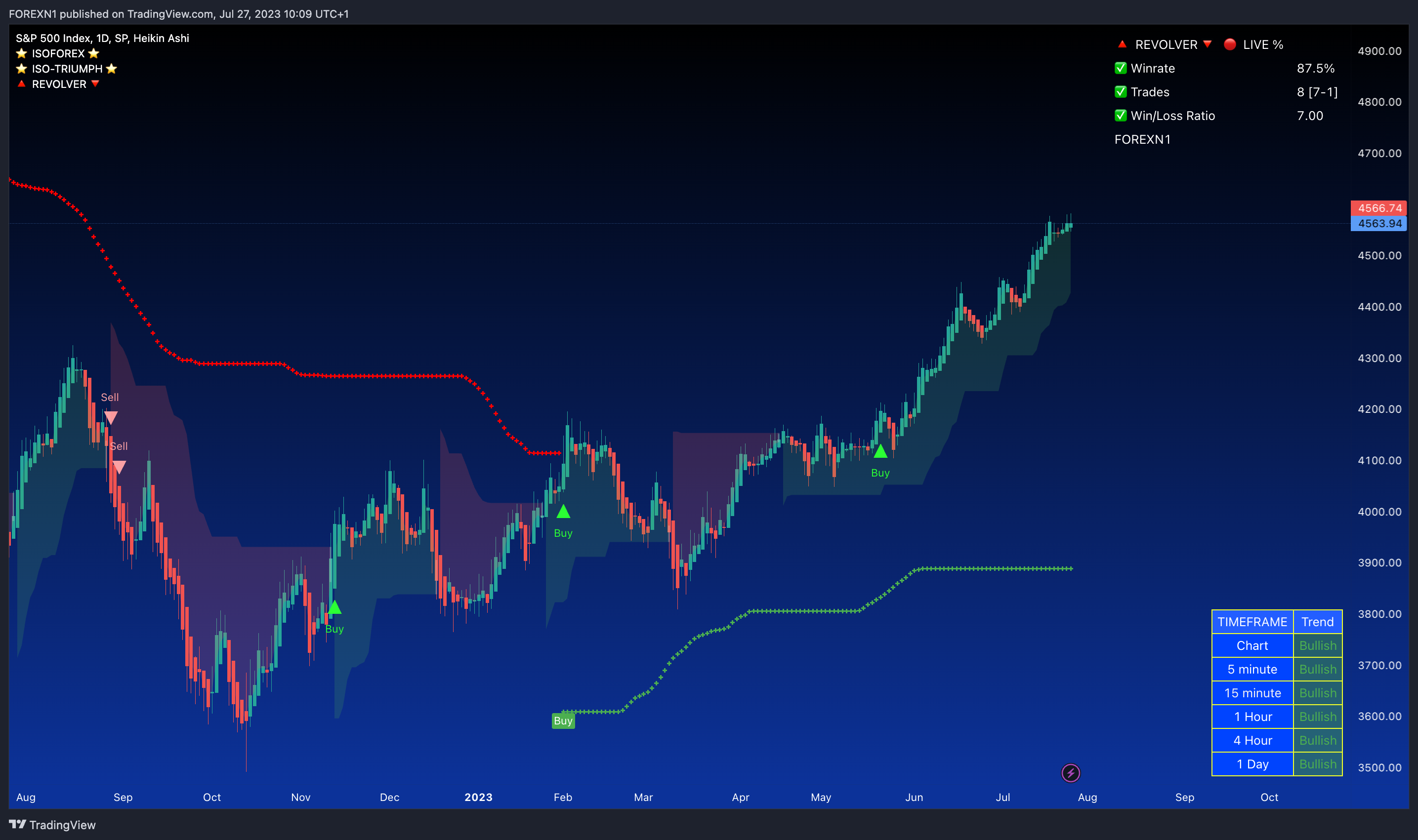The width and height of the screenshot is (1418, 840).
Task: Click the Buy triangle marker near November
Action: [334, 607]
